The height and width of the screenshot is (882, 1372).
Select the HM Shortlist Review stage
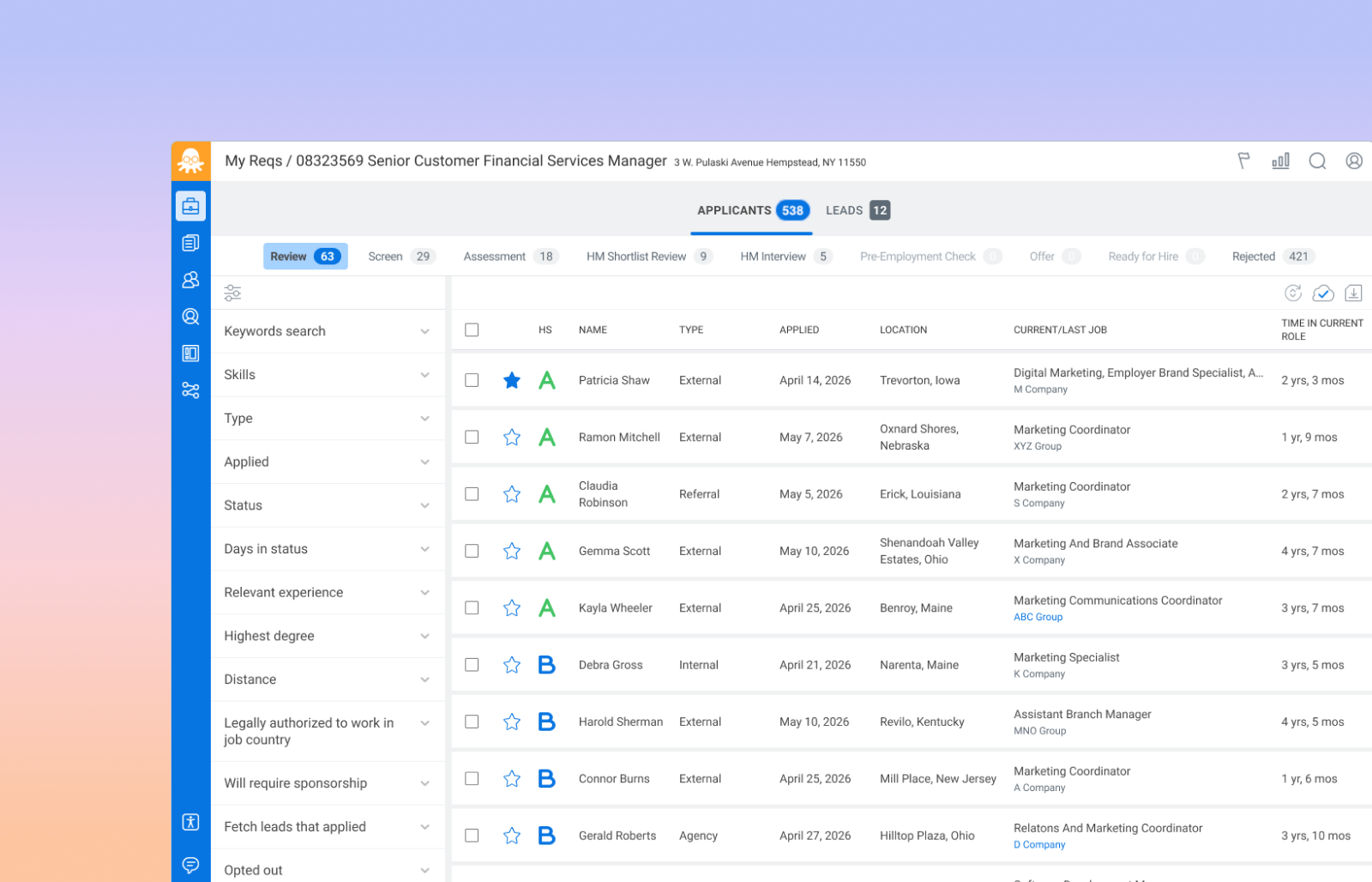tap(649, 257)
